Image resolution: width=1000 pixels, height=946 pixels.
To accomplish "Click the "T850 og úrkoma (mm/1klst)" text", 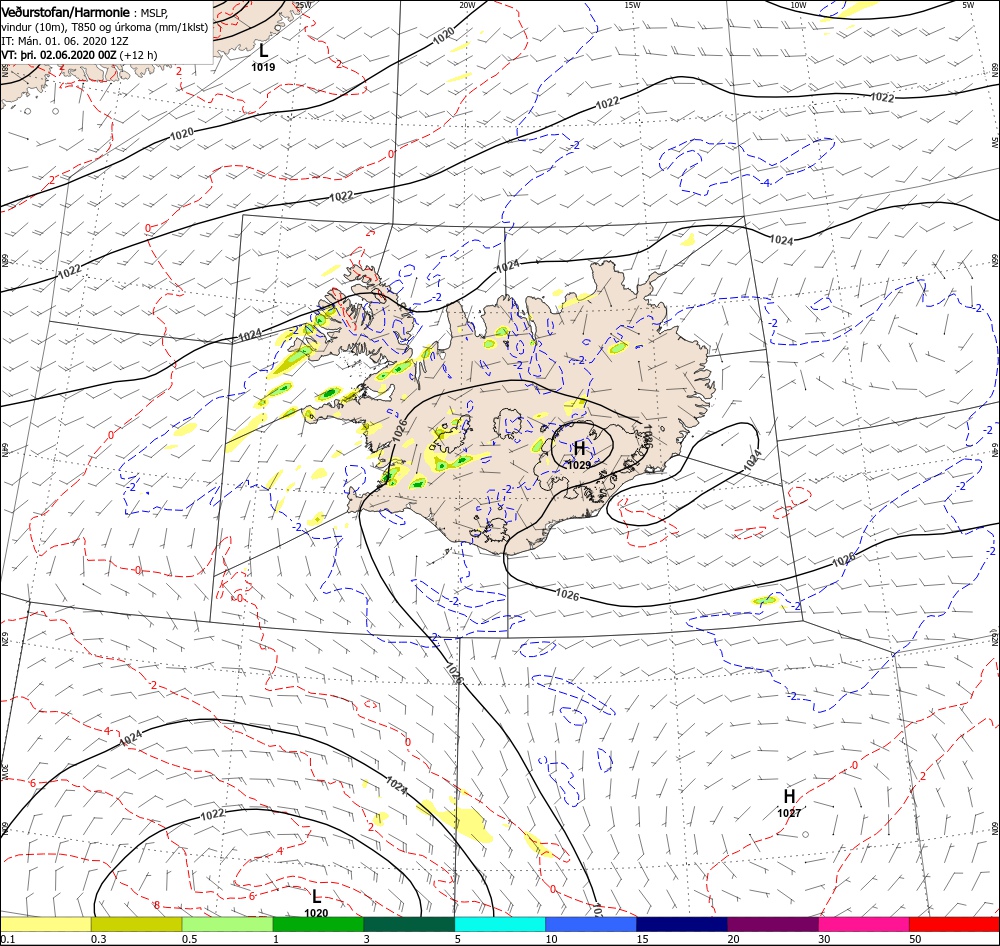I will [x=140, y=27].
